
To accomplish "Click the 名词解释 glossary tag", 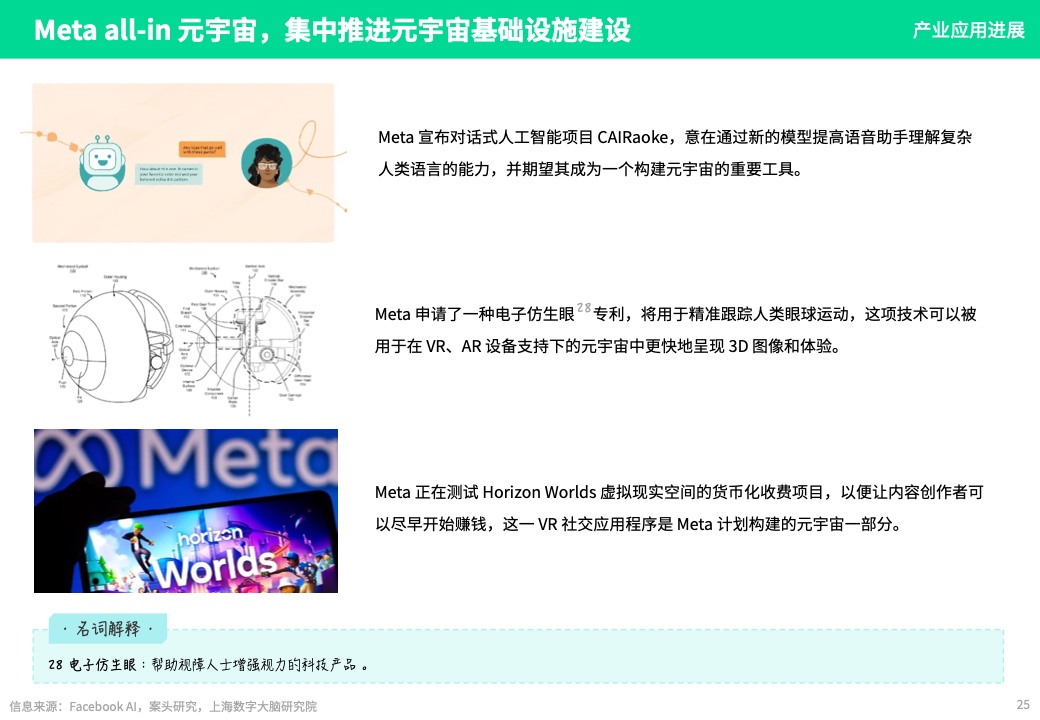I will (x=107, y=629).
